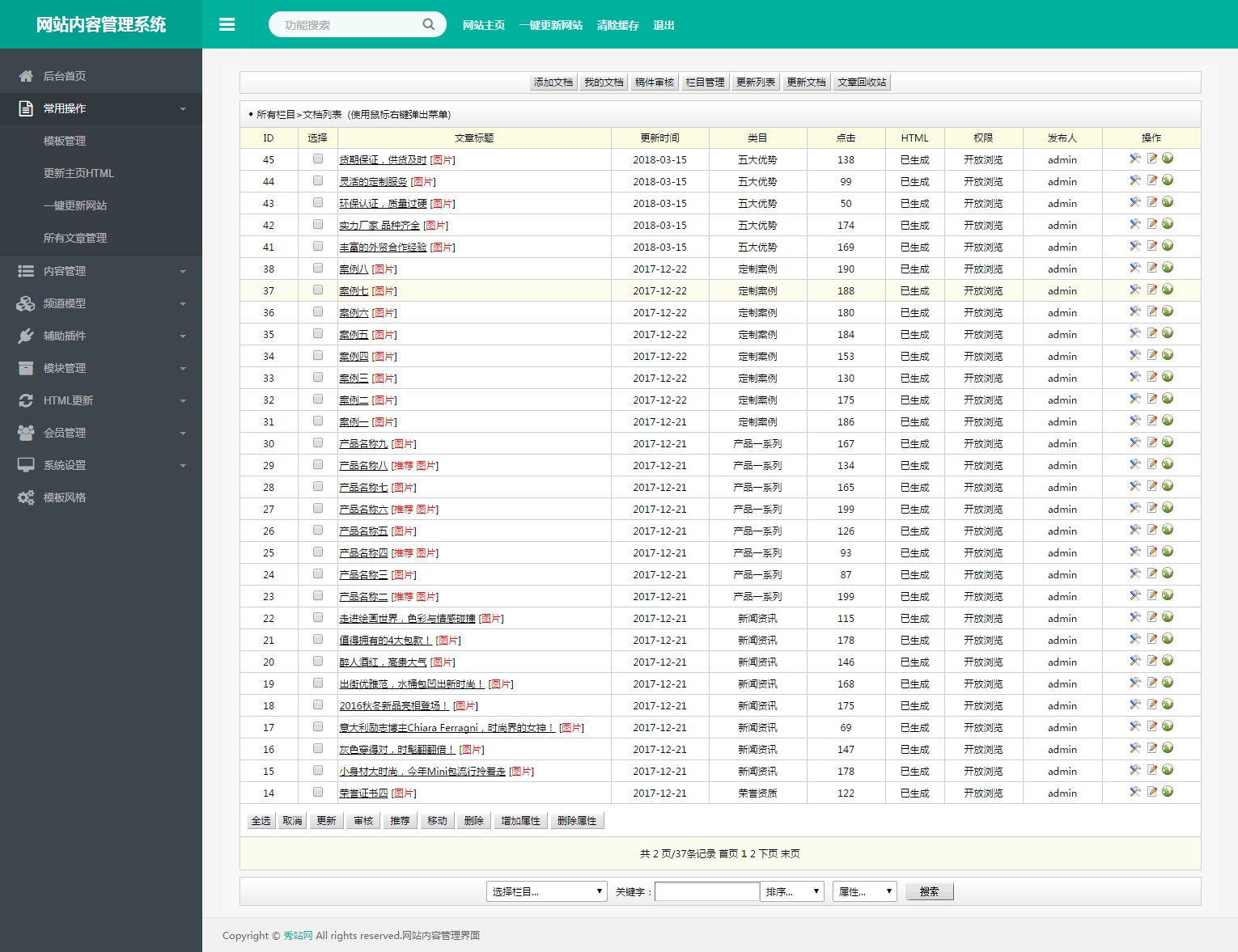
Task: Open 所有文章管理 in the sidebar
Action: click(75, 238)
